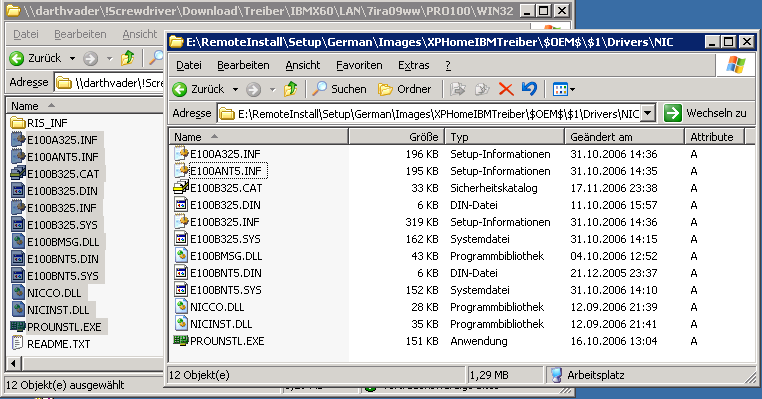Click the 12 Objekt(e) status text in front window
Viewport: 762px width, 399px height.
(x=199, y=375)
